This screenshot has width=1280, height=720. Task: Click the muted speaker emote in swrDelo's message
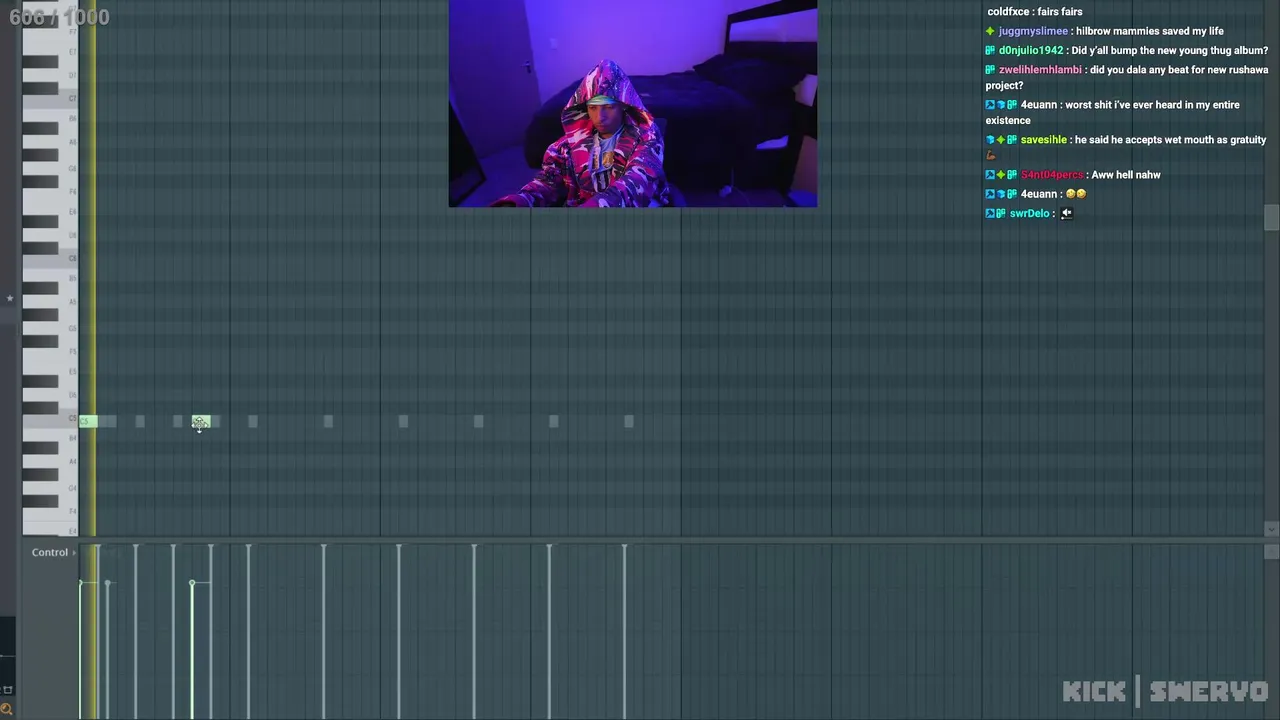click(x=1066, y=214)
